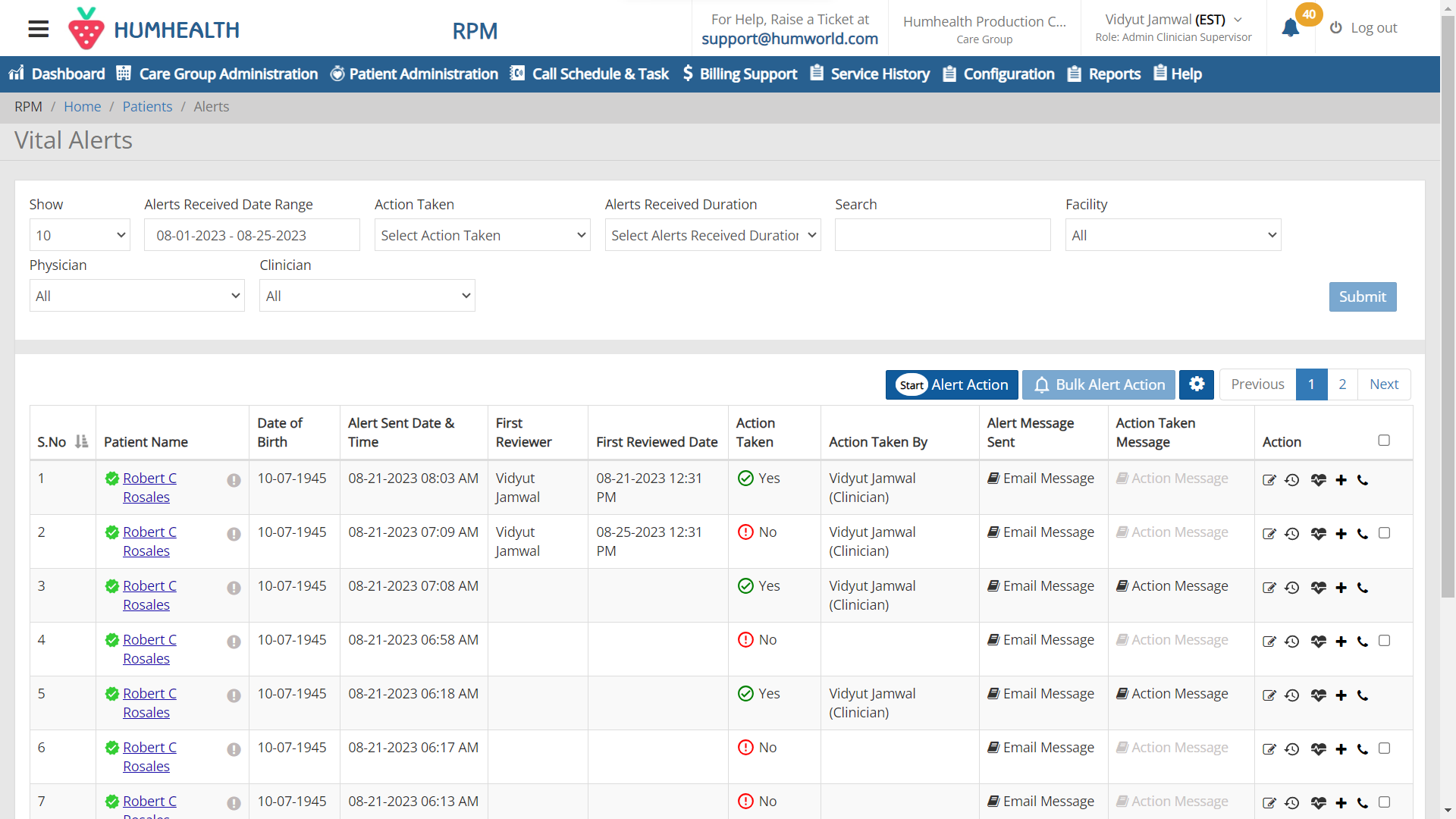
Task: View vitals via heart-pulse icon on row 3
Action: point(1319,588)
